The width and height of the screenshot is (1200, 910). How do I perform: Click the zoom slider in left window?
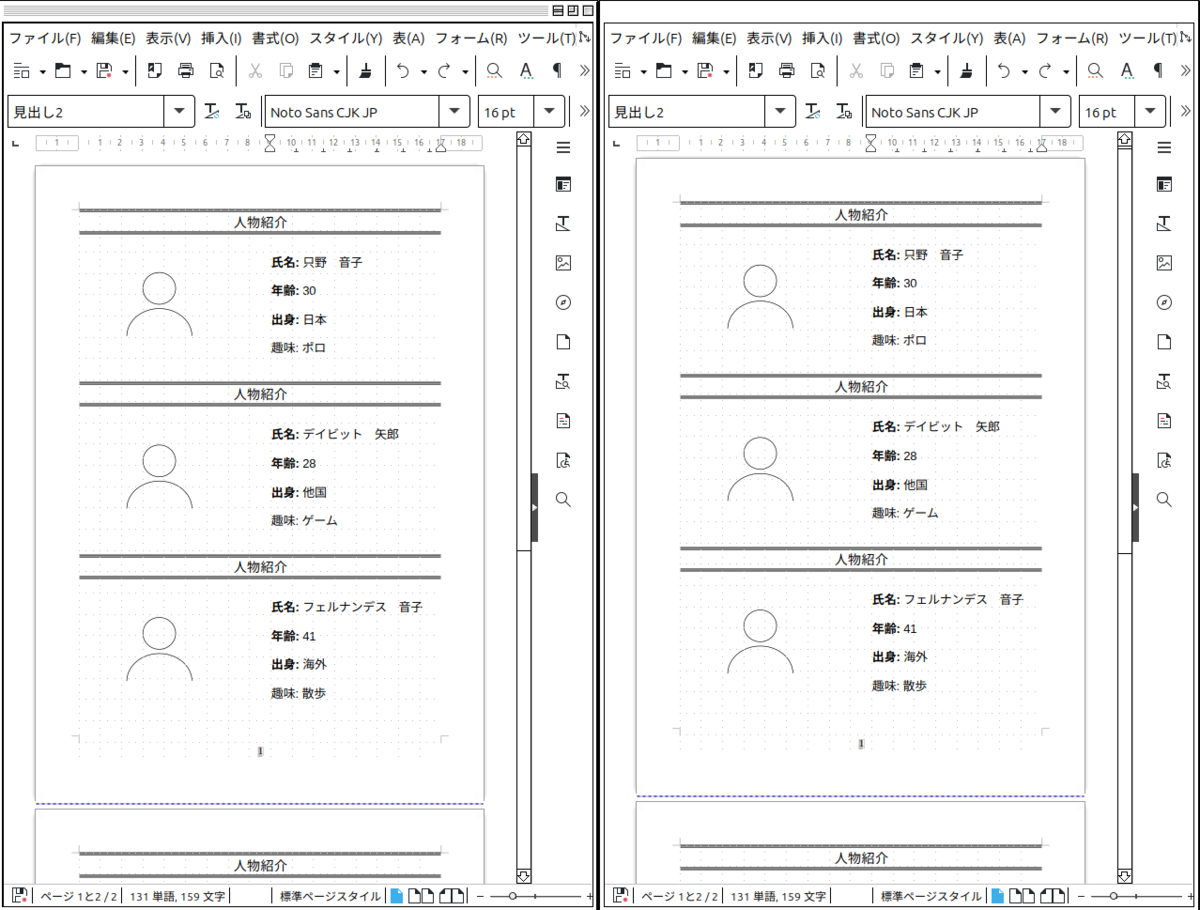(535, 896)
